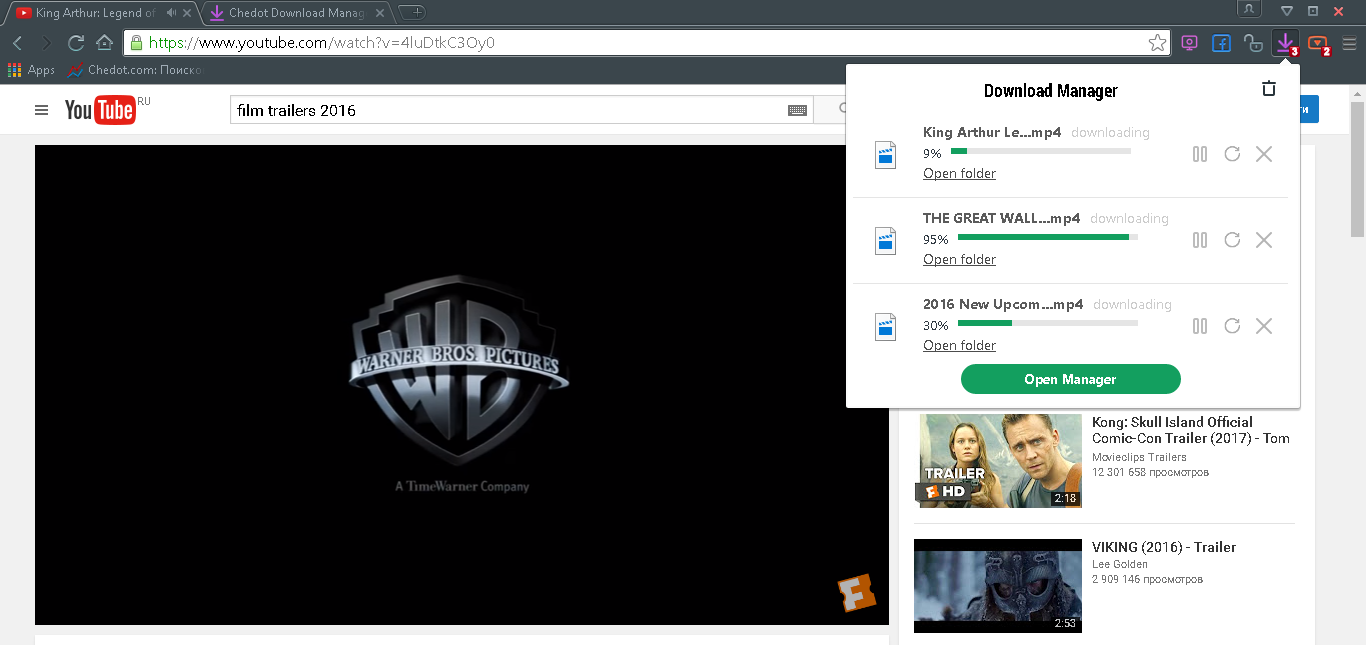Click the YouTube search field

point(521,110)
